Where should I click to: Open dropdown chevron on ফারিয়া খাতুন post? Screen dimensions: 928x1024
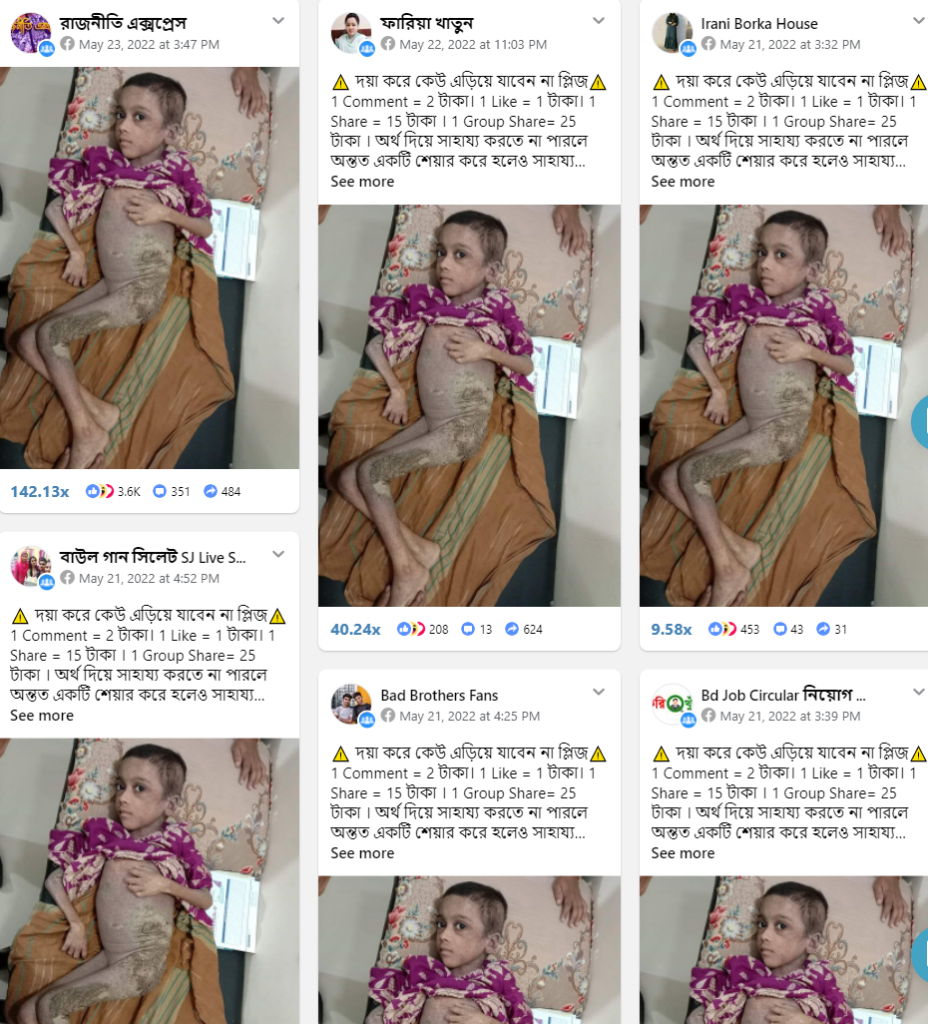[x=598, y=21]
